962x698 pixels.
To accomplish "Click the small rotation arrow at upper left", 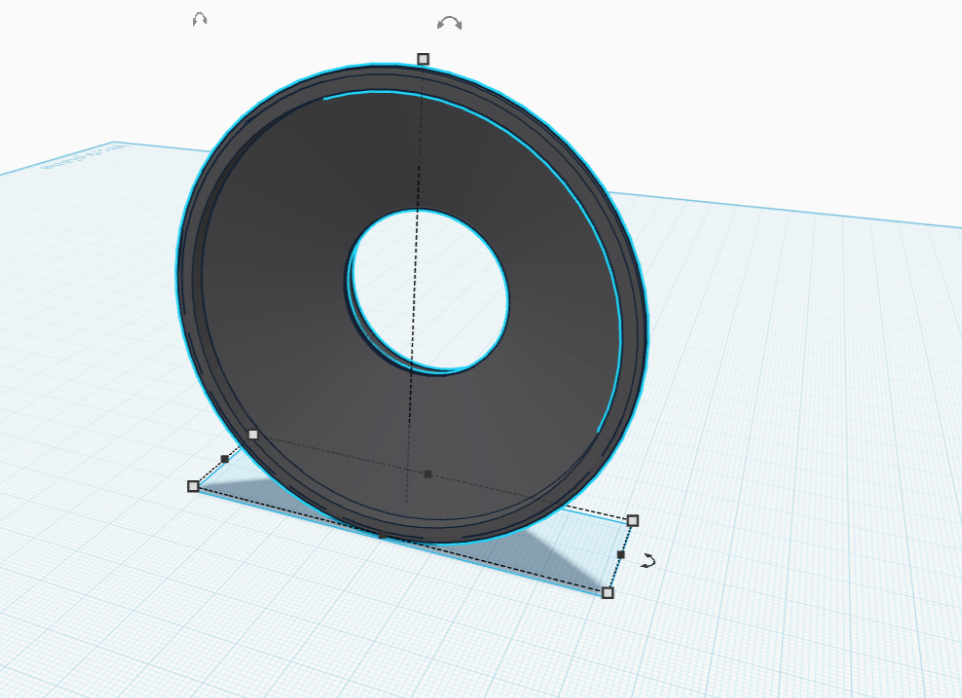I will [200, 19].
